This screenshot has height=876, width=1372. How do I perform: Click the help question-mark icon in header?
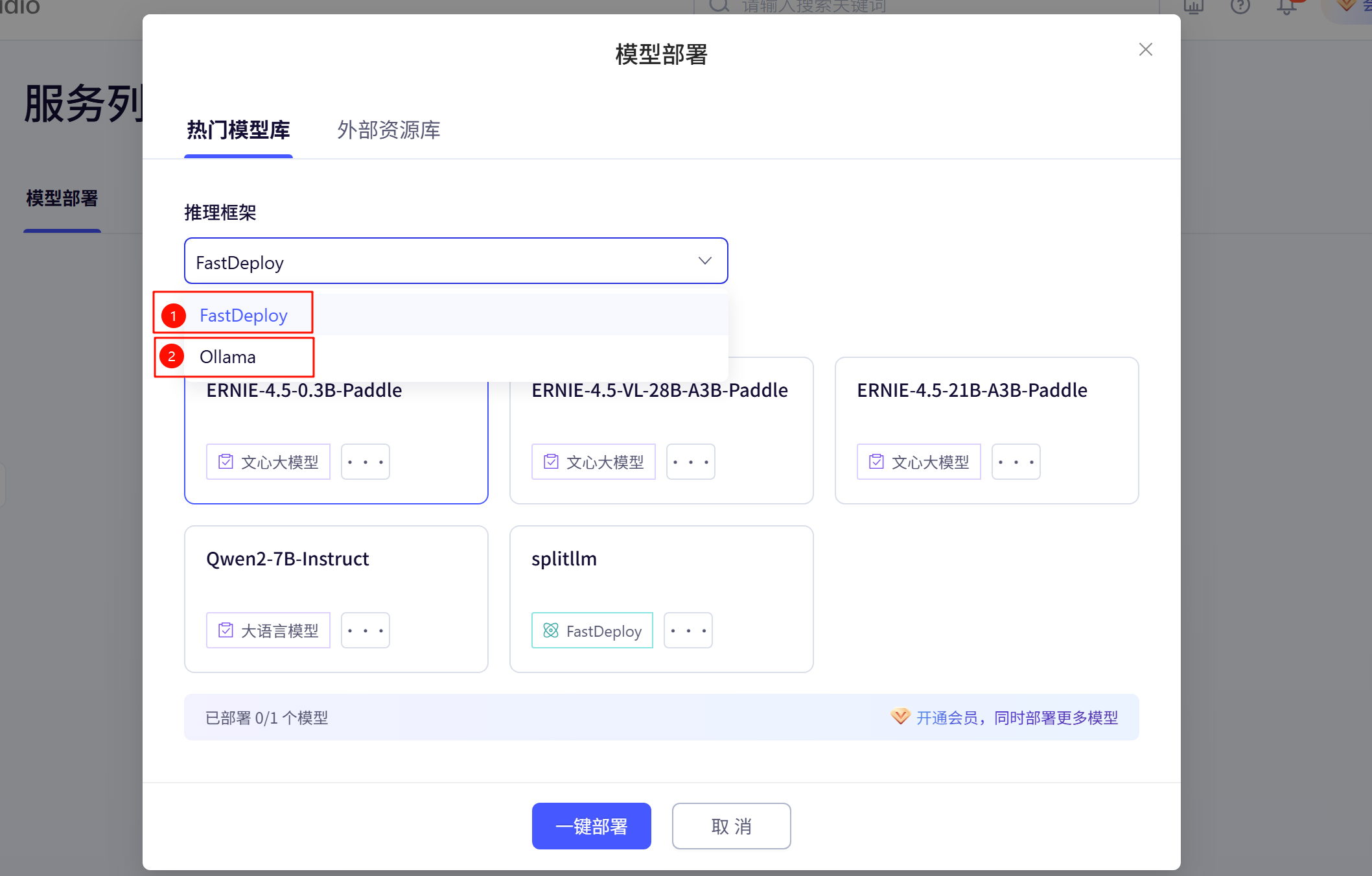point(1240,6)
